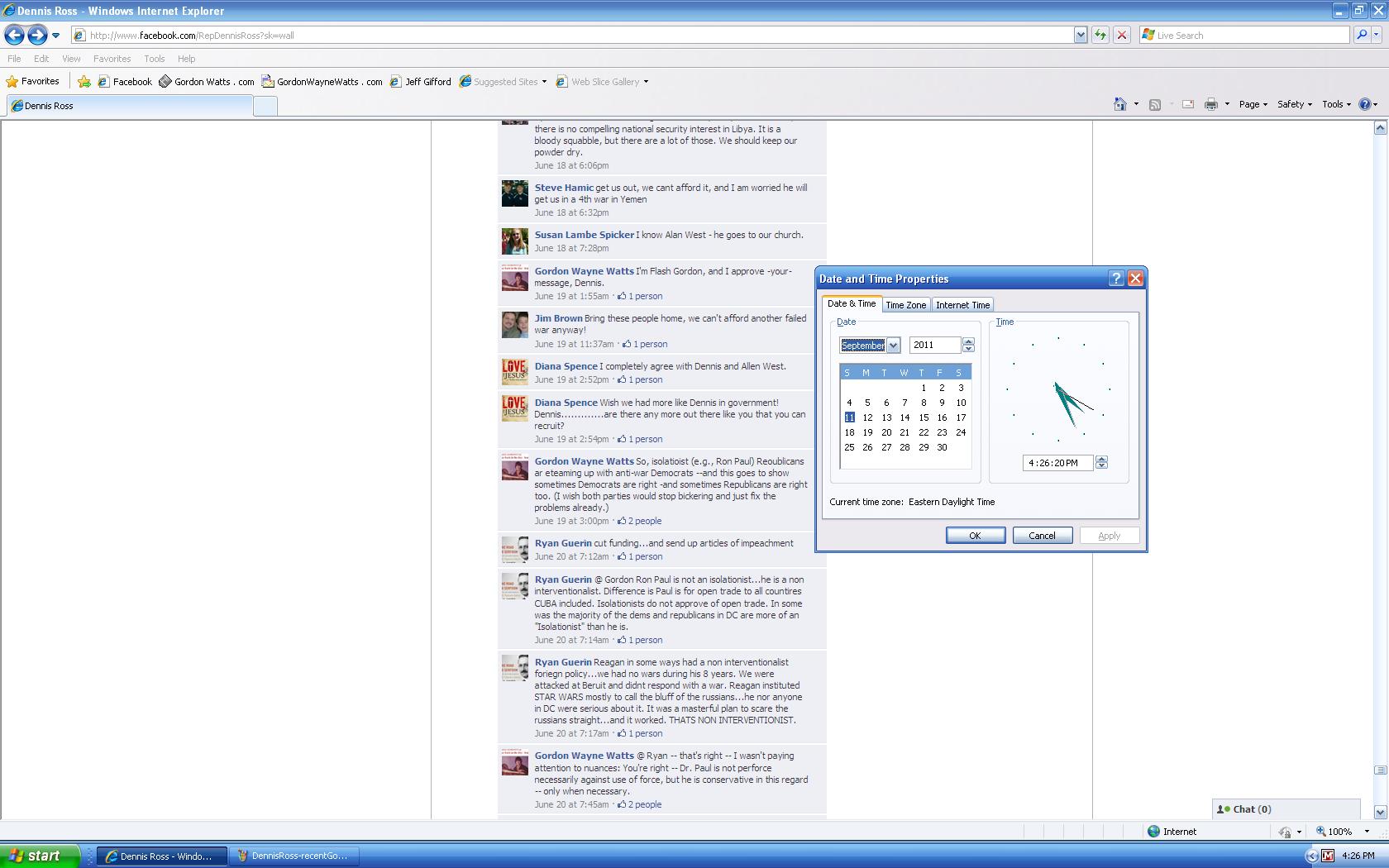
Task: Click the Favorites star button
Action: [33, 81]
